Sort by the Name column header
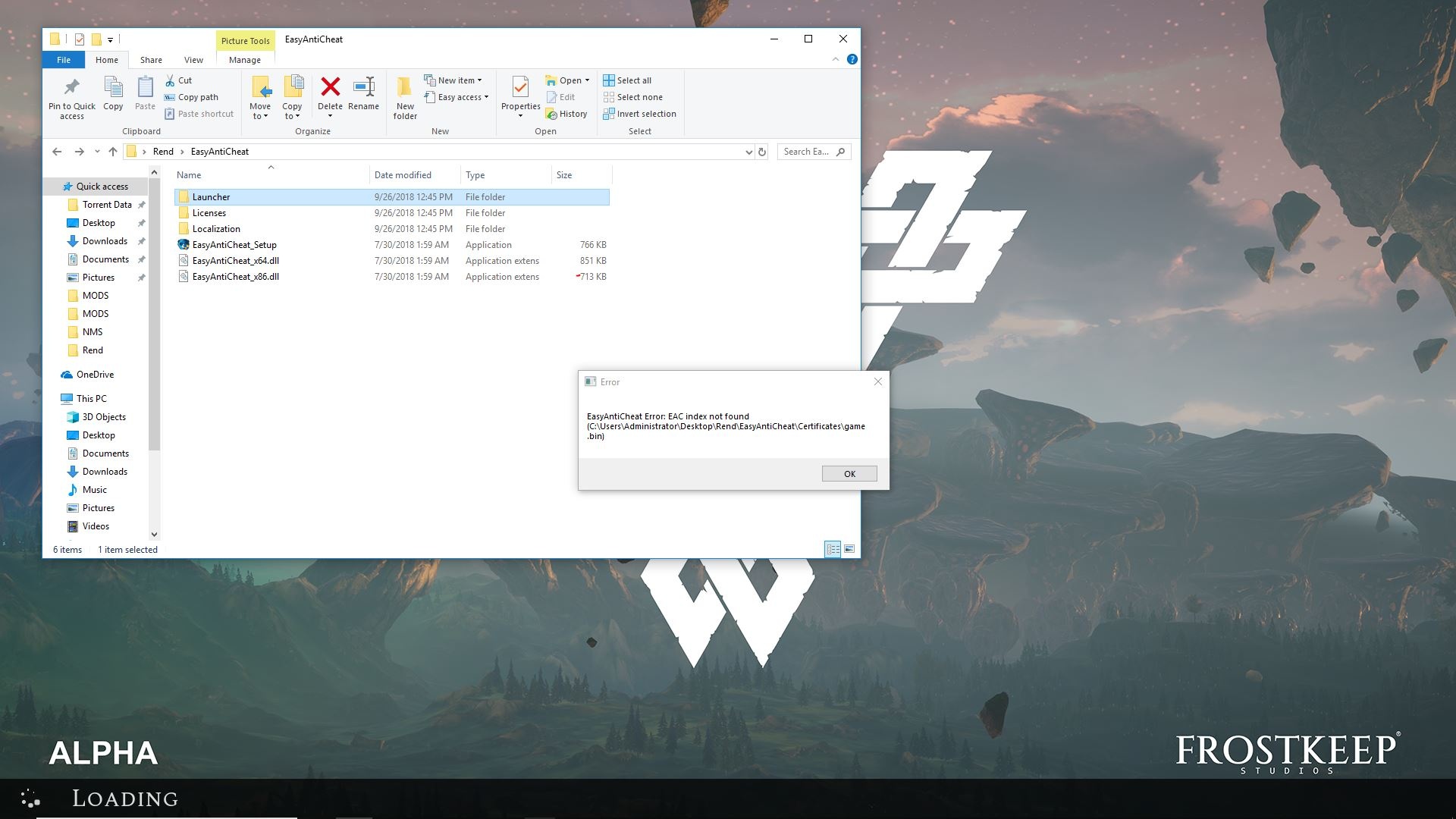The image size is (1456, 819). pos(271,175)
